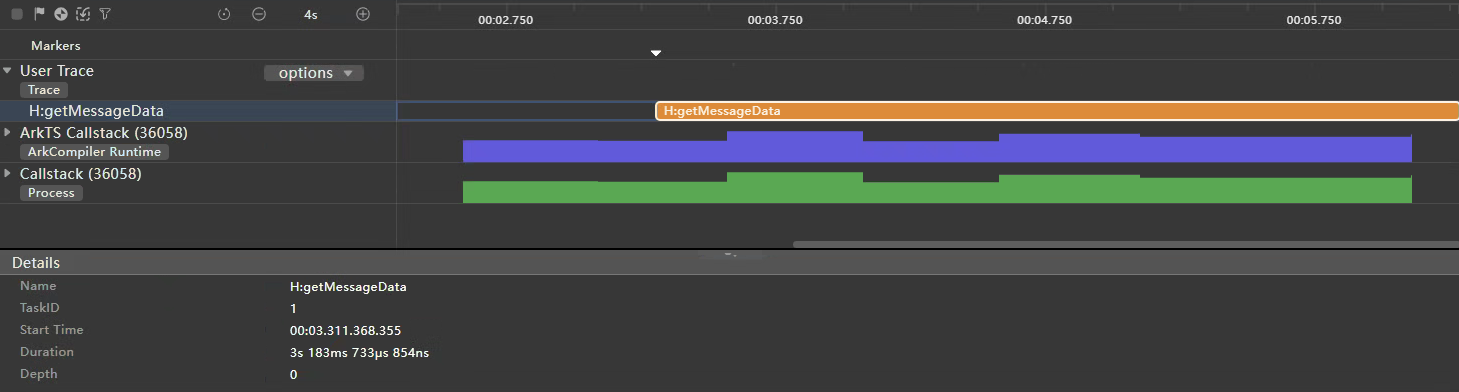Click the horizontal timeline scrollbar
Image resolution: width=1459 pixels, height=392 pixels.
pos(1126,244)
